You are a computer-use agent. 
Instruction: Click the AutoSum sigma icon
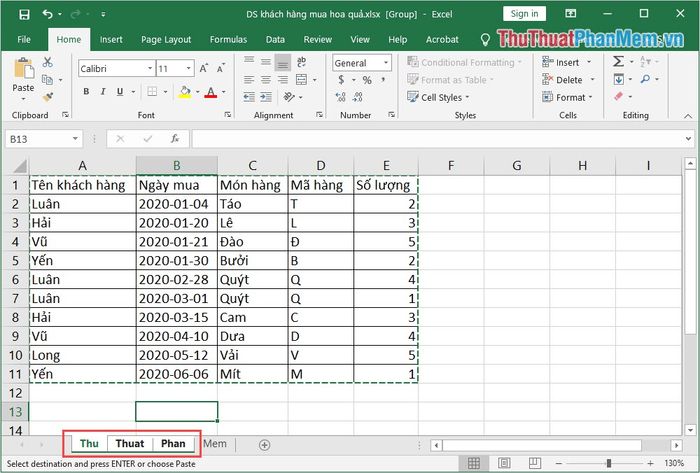pyautogui.click(x=618, y=61)
